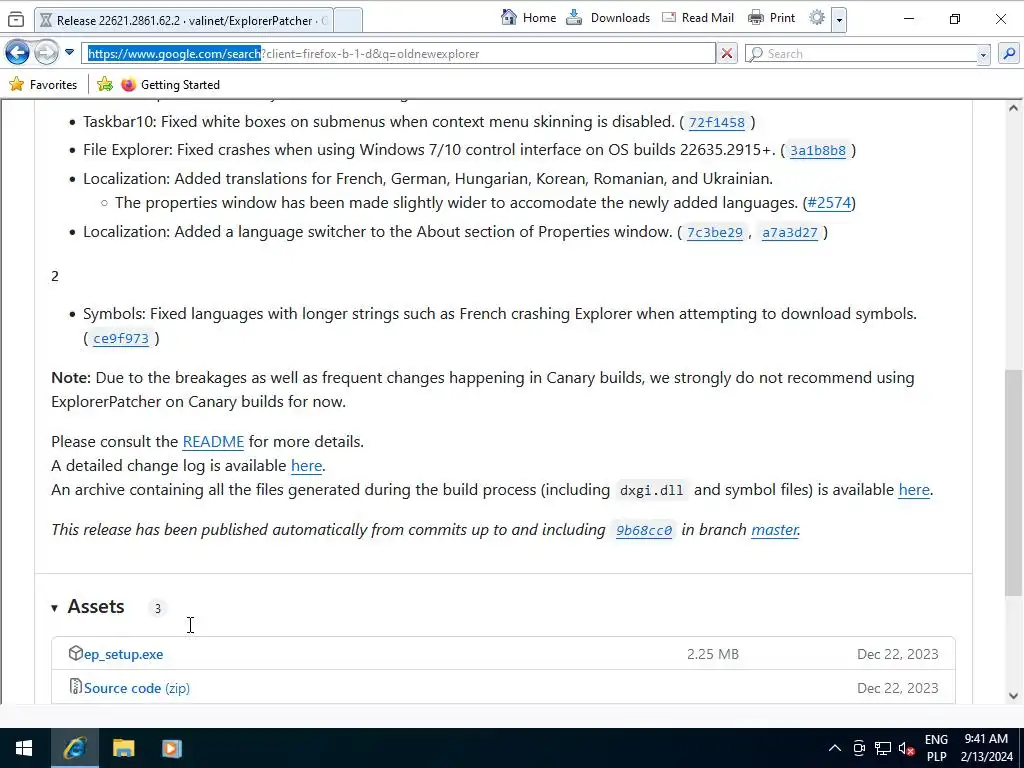This screenshot has width=1024, height=768.
Task: Open commit link 7c3be29
Action: [714, 232]
